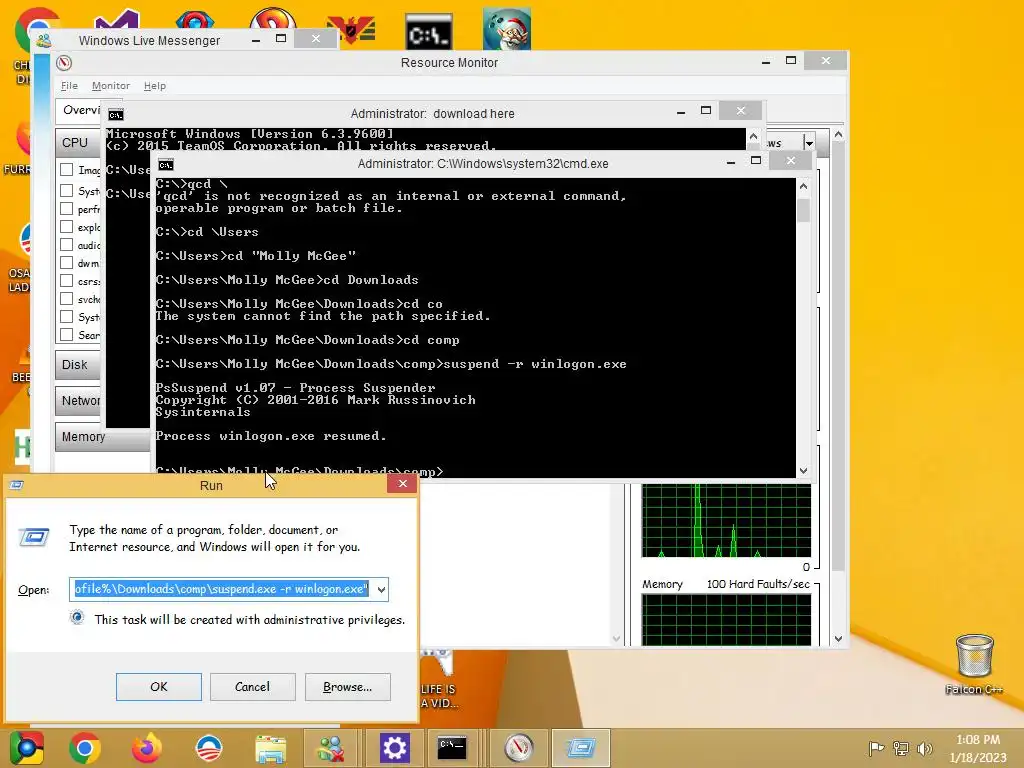Click the system32 cmd.exe window system icon
The image size is (1024, 768).
(x=166, y=165)
